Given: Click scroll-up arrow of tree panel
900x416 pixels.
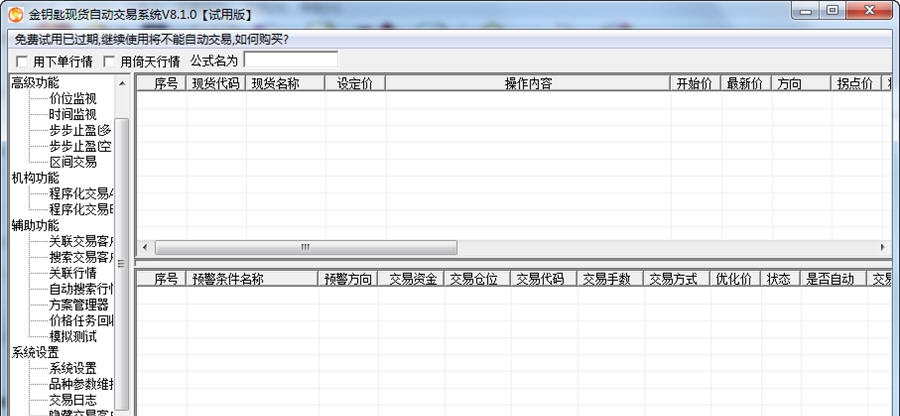Looking at the screenshot, I should 122,83.
